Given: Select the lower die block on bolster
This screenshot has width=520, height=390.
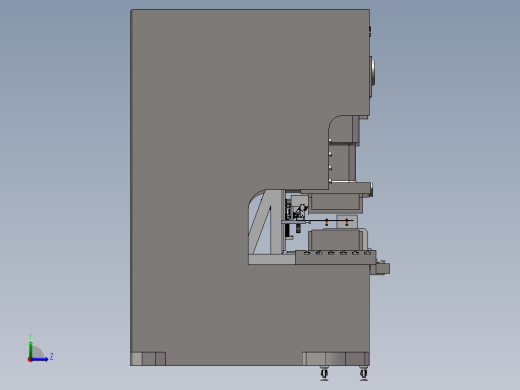Looking at the screenshot, I should coord(335,239).
